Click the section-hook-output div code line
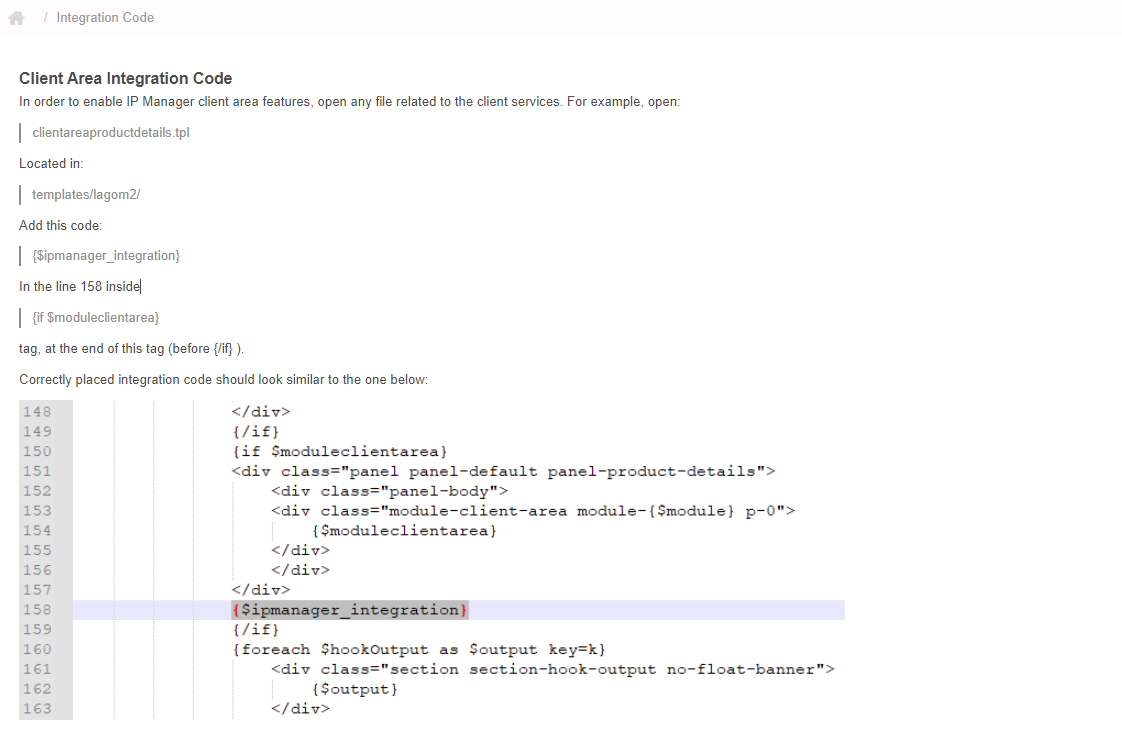The height and width of the screenshot is (732, 1122). click(553, 669)
